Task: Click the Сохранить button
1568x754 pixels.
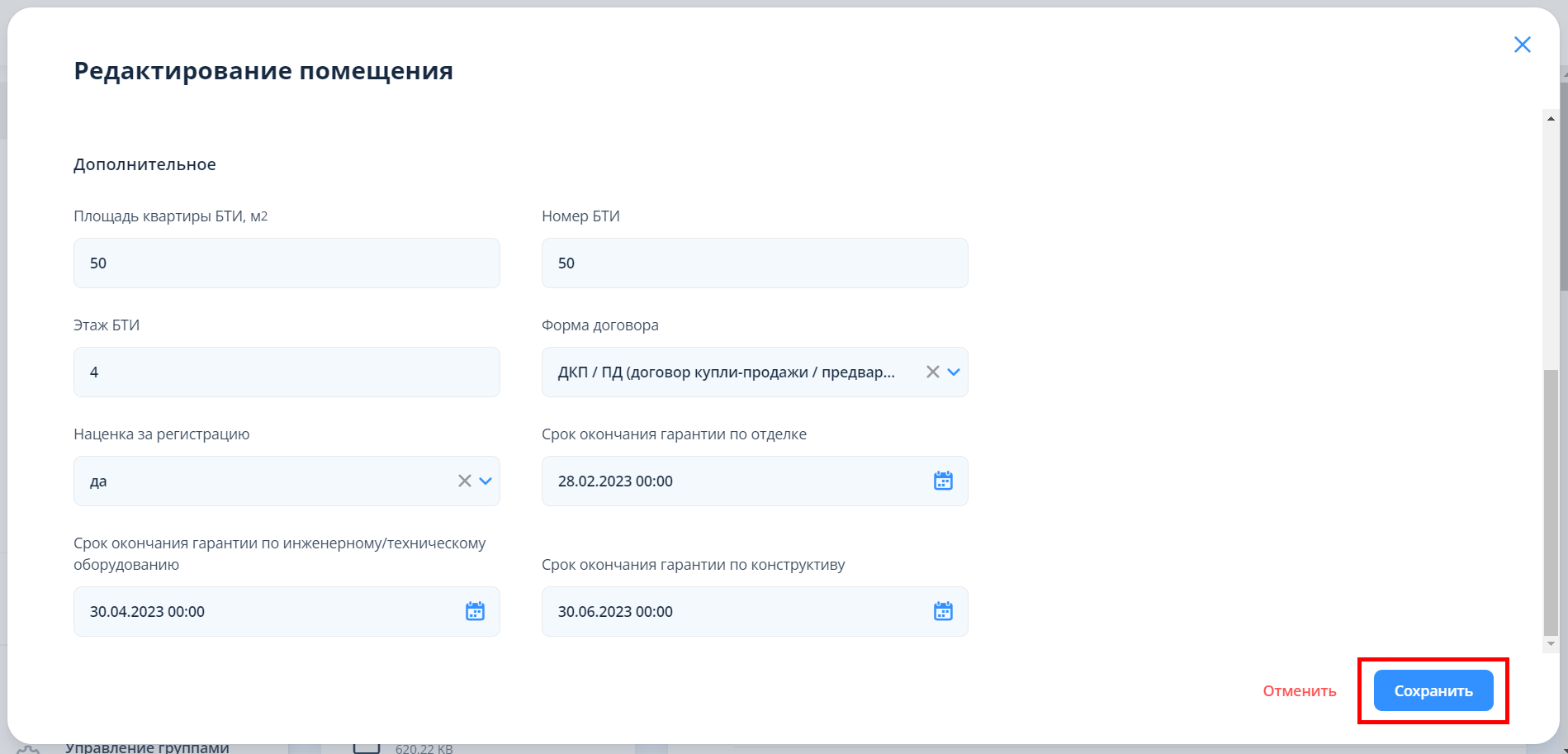Action: click(1433, 690)
